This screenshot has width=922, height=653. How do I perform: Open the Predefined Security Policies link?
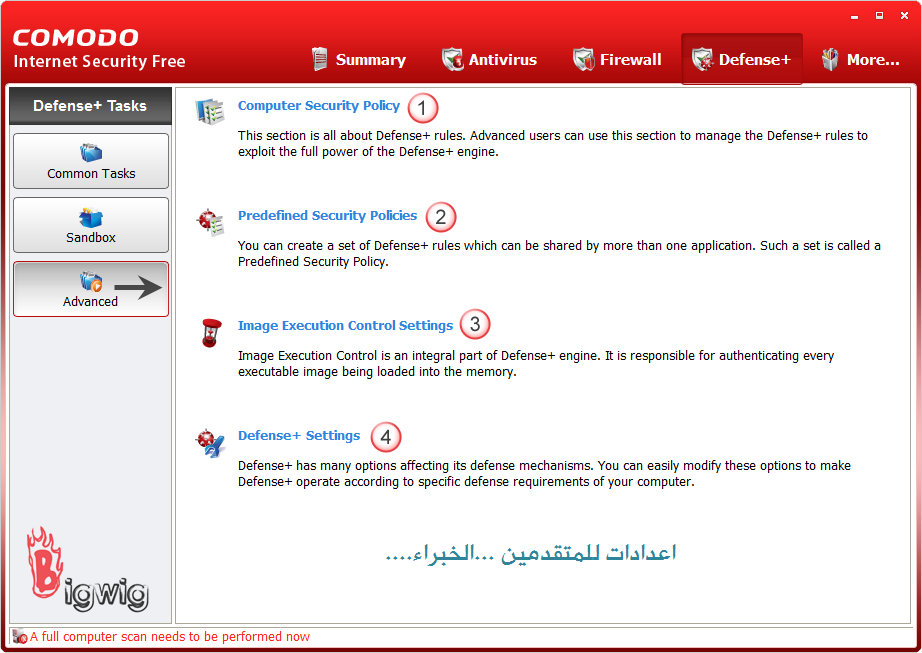(327, 216)
